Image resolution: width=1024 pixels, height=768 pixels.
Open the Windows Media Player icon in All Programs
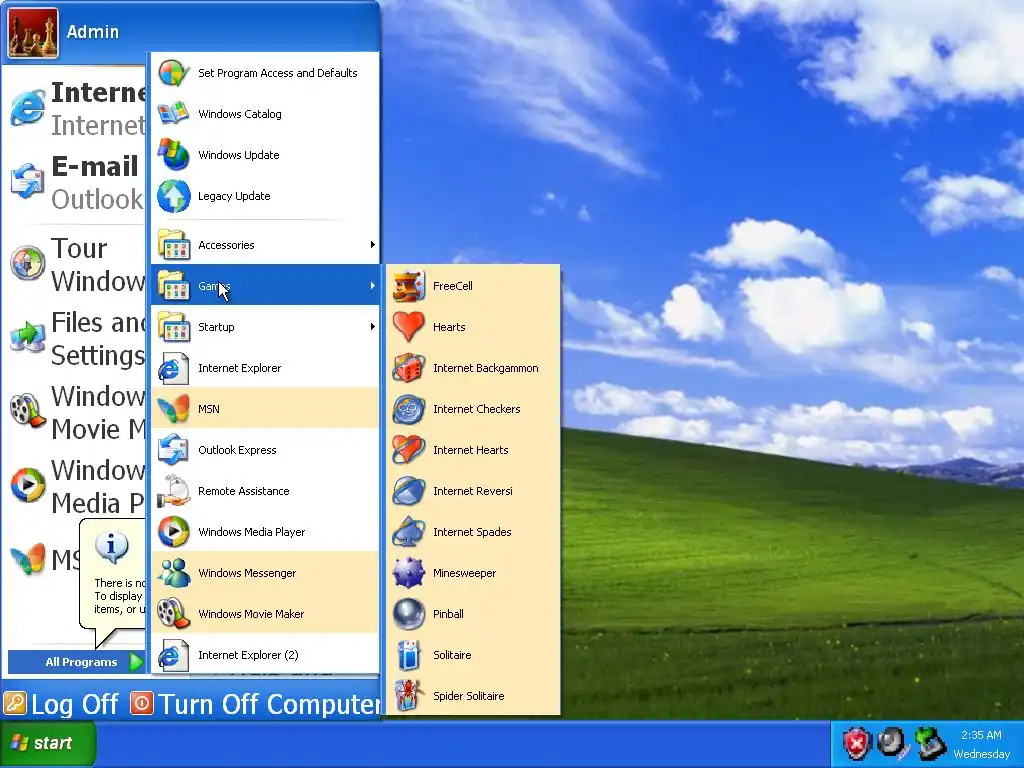click(174, 532)
